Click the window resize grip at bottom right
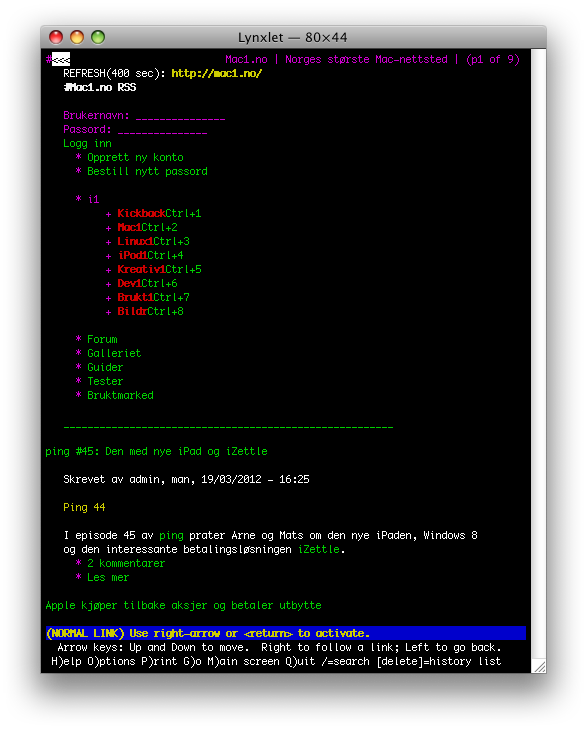Screen dimensions: 587x729 point(540,667)
